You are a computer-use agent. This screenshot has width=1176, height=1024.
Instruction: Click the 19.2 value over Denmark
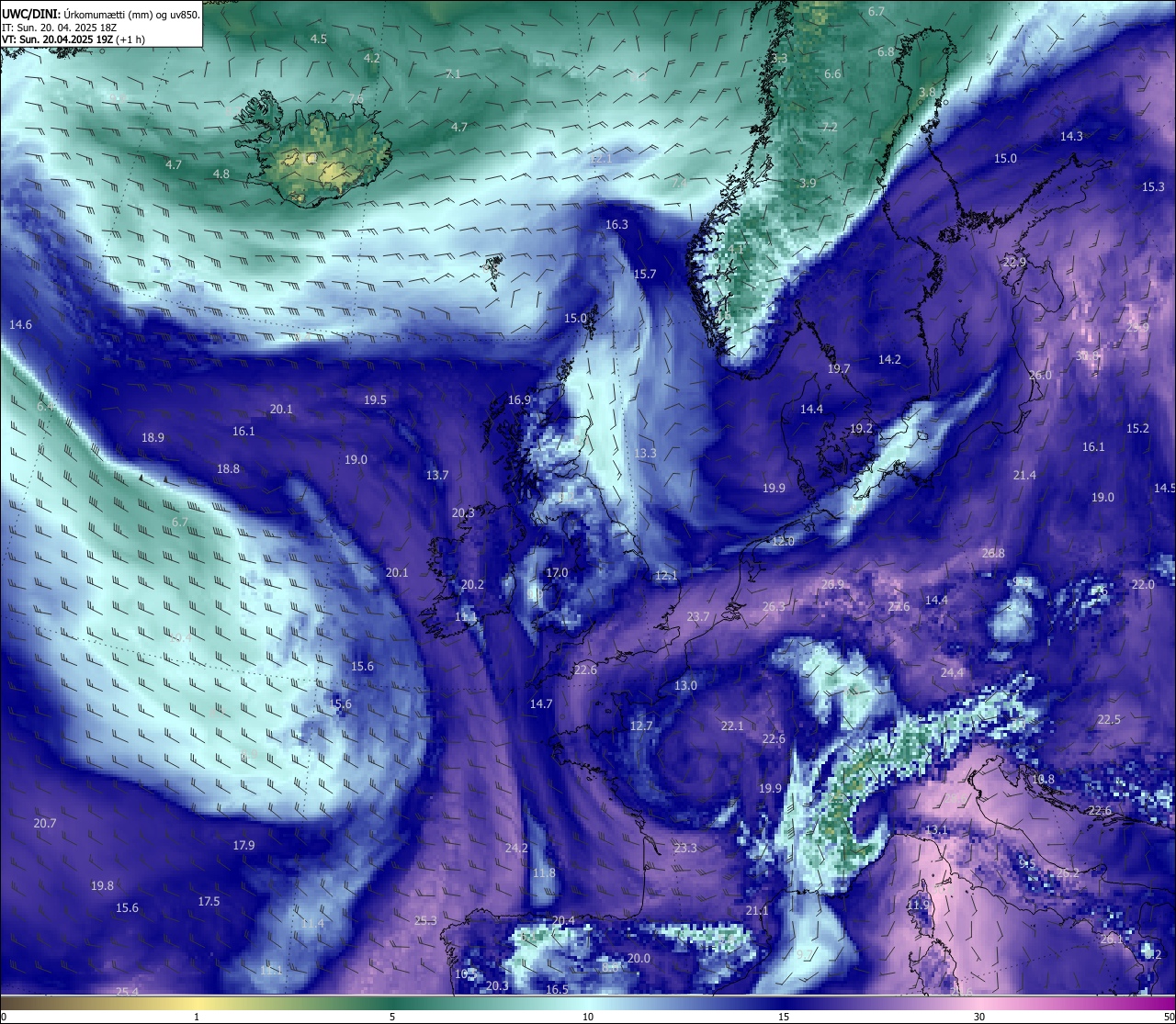click(861, 428)
